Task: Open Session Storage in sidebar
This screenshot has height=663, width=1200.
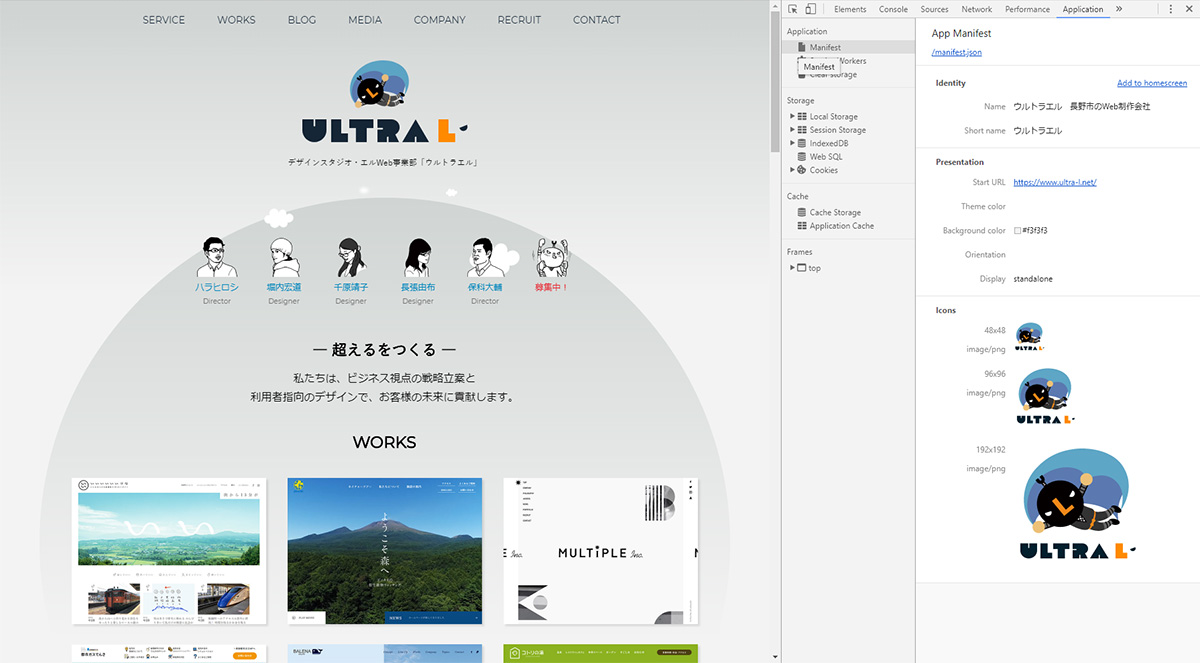Action: coord(837,130)
